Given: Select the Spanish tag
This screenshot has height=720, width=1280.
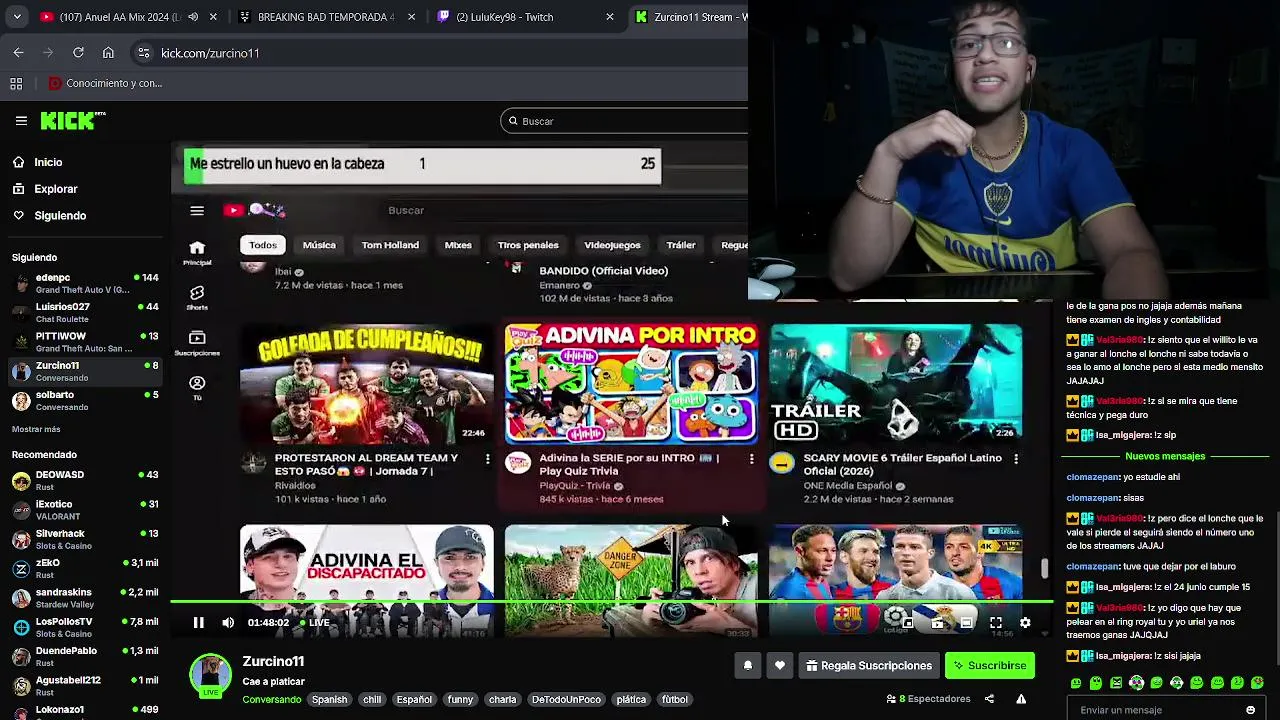Looking at the screenshot, I should [329, 700].
